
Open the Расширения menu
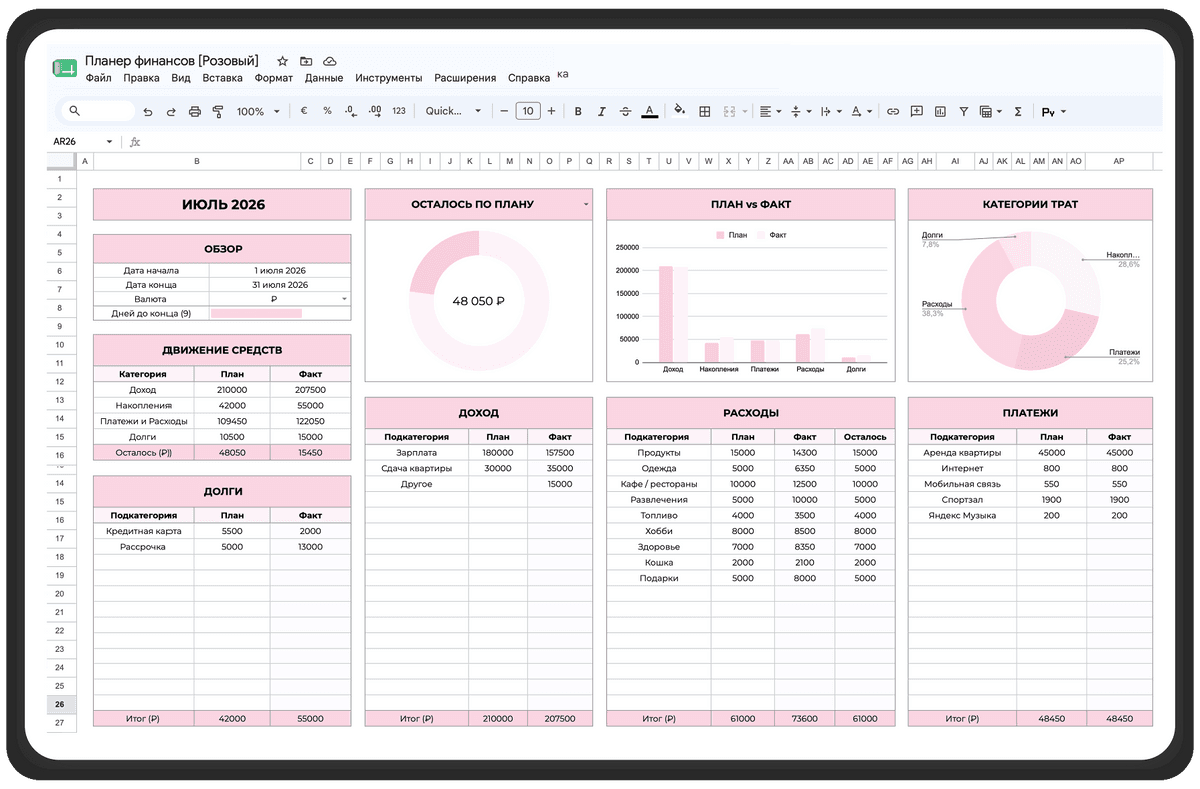pos(466,78)
